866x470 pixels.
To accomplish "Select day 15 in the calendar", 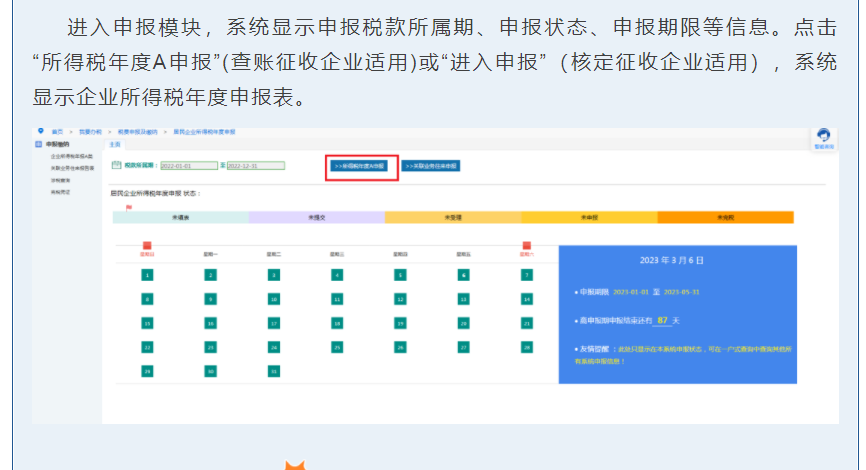I will coord(147,324).
